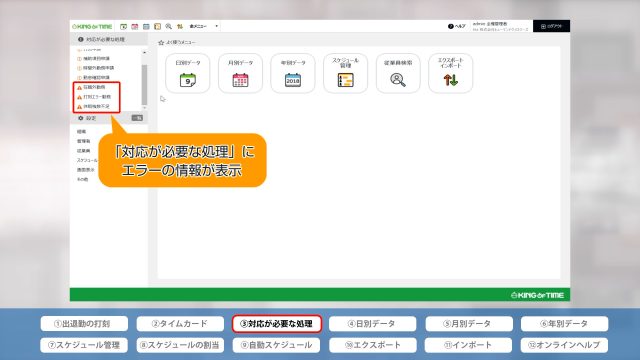Open the スケジュール管理 tile
This screenshot has height=360, width=640.
(x=345, y=73)
